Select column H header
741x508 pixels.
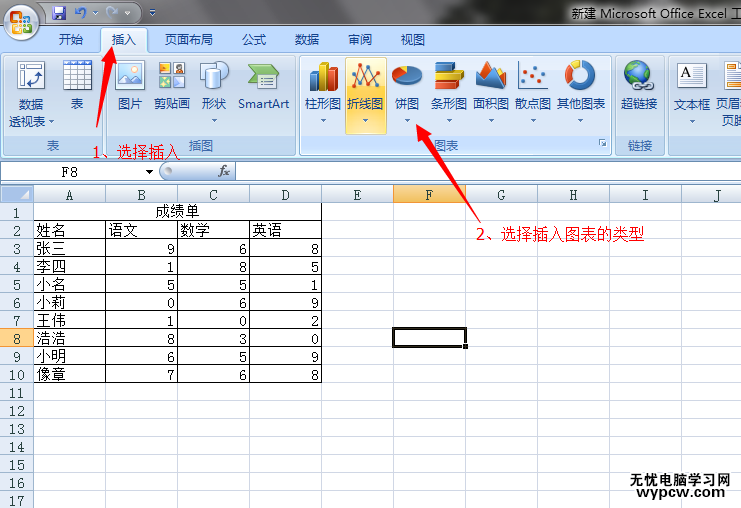tap(573, 195)
